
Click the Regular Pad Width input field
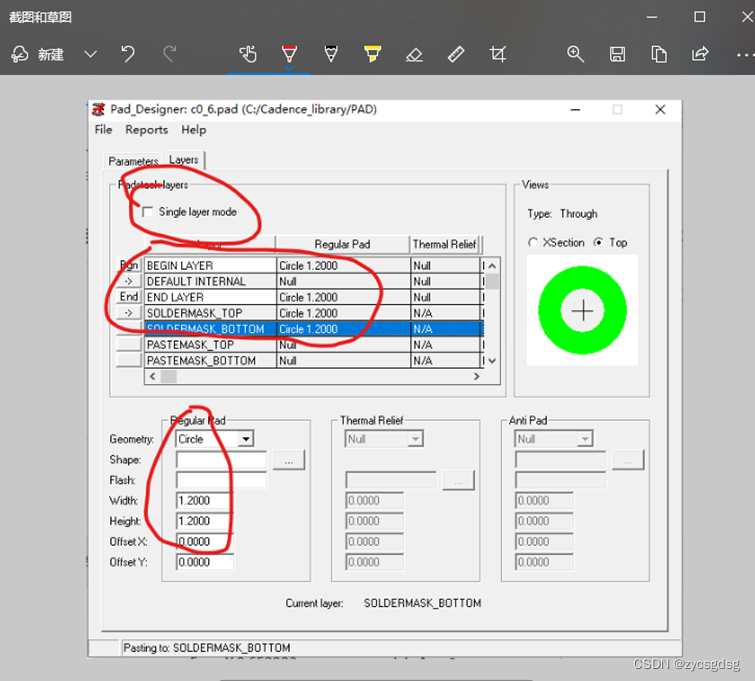point(205,500)
